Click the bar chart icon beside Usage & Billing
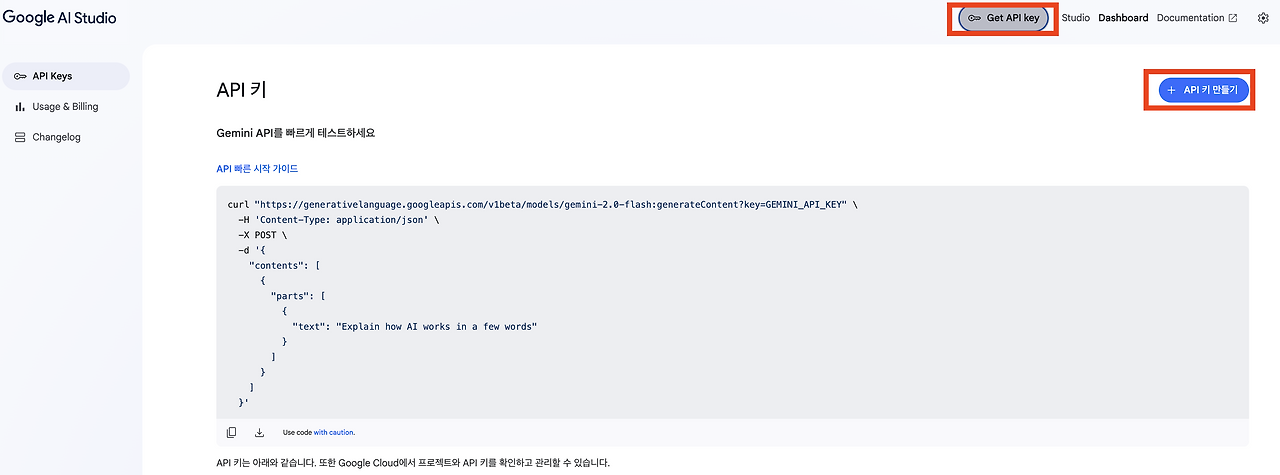1280x475 pixels. click(20, 107)
